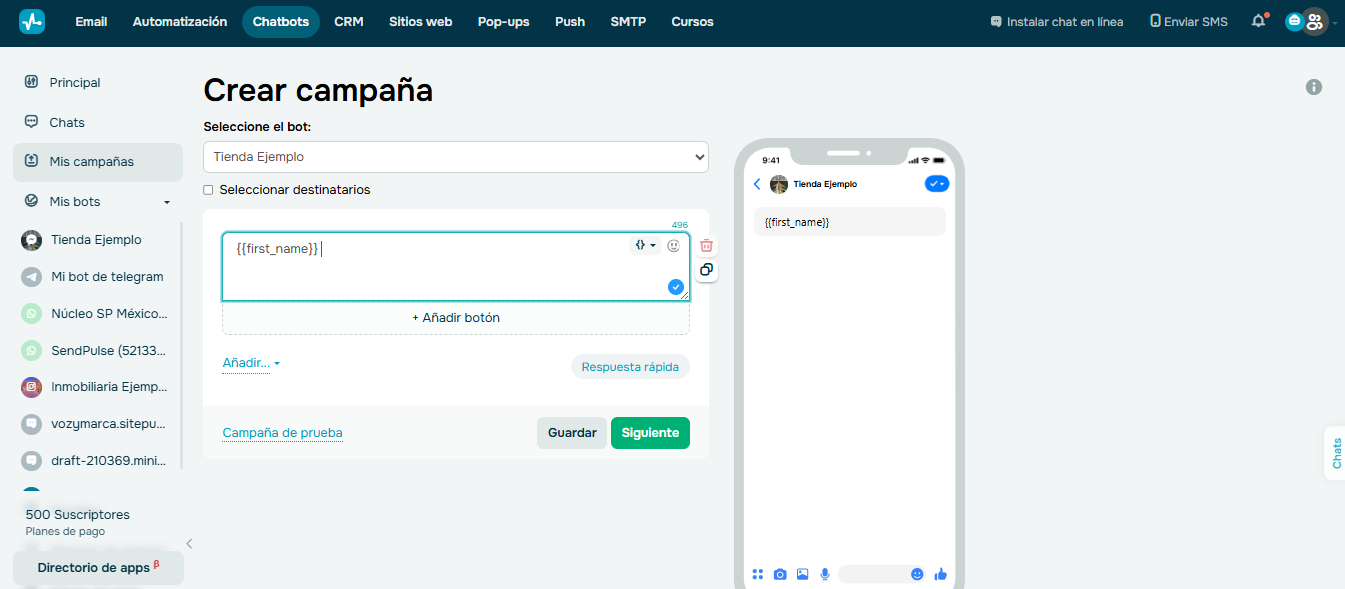Click the blue checkmark confirming the message
The height and width of the screenshot is (589, 1345).
coord(676,286)
